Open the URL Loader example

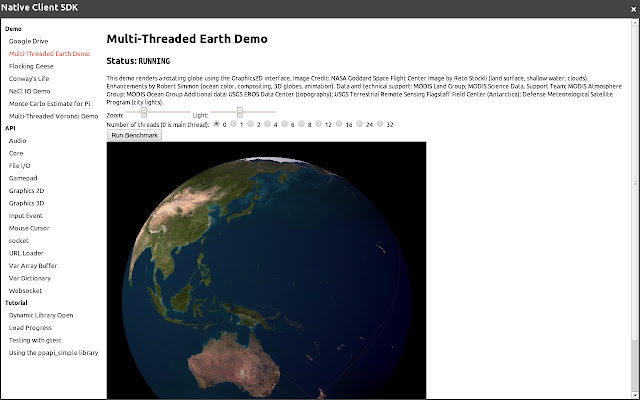26,253
